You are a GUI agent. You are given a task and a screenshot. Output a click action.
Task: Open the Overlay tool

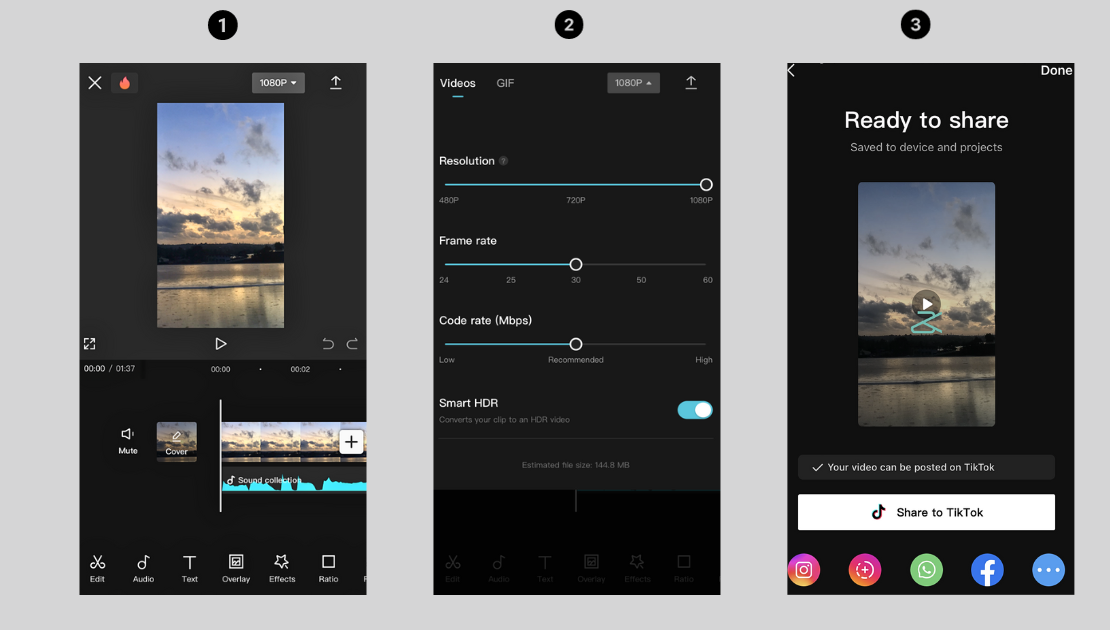pos(236,568)
